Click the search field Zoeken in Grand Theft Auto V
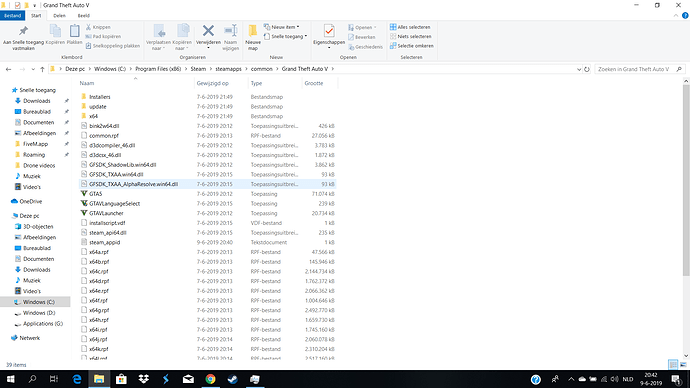Viewport: 690px width, 388px height. pos(639,69)
